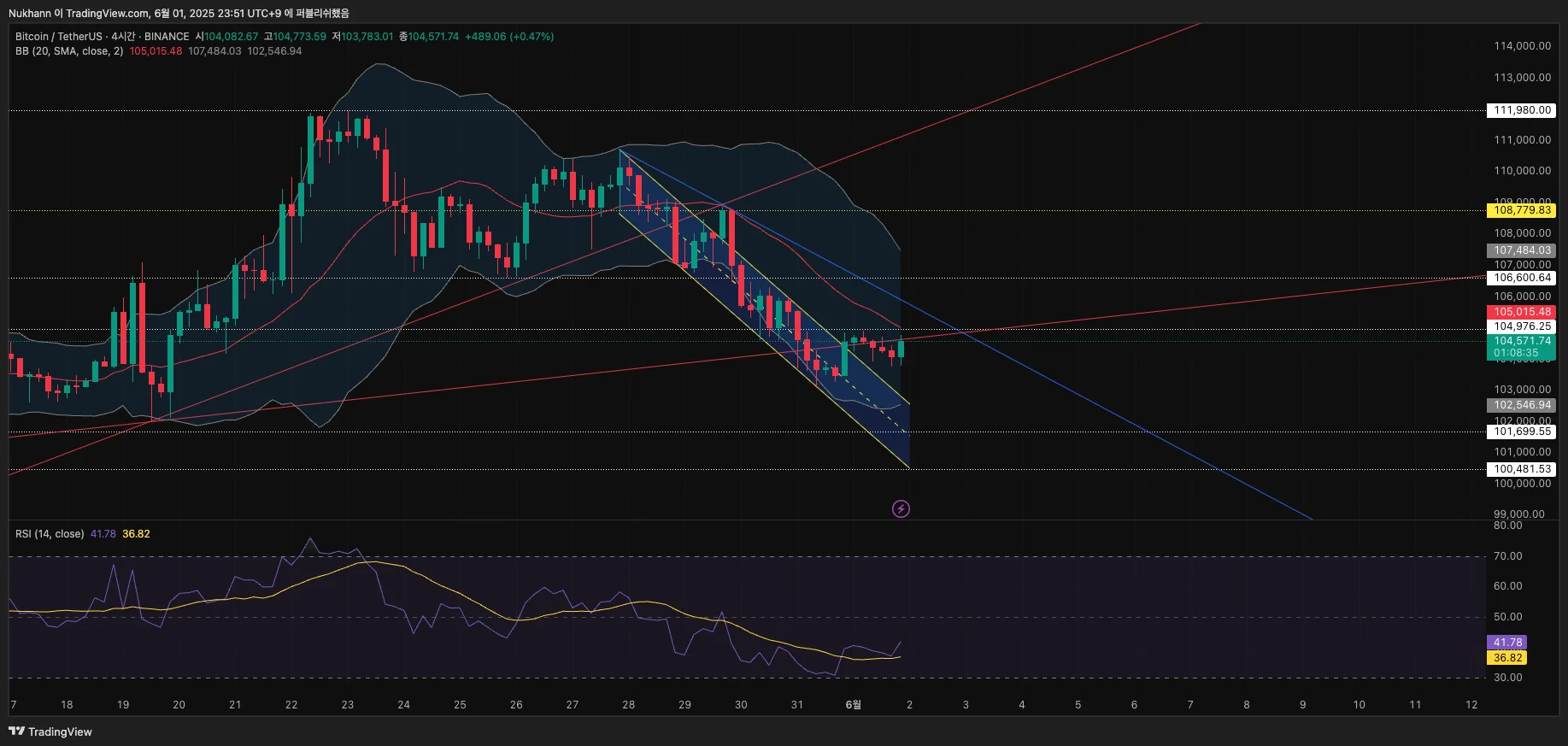Click the date 22 on the time axis
1568x746 pixels.
click(291, 705)
